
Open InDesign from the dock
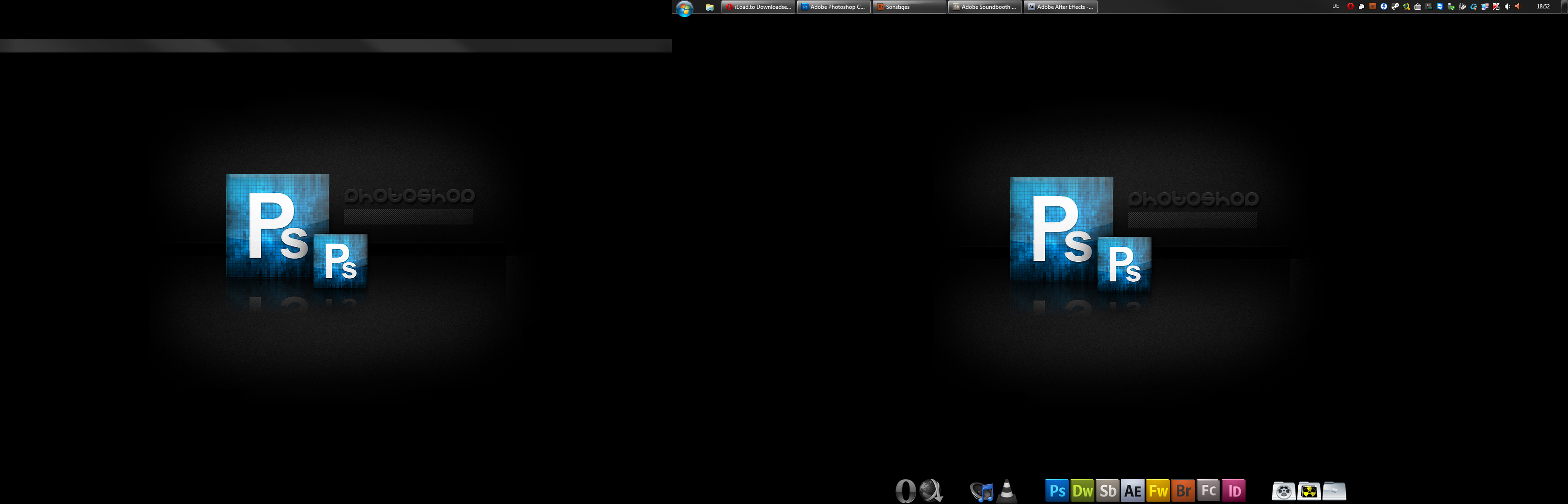(1234, 490)
